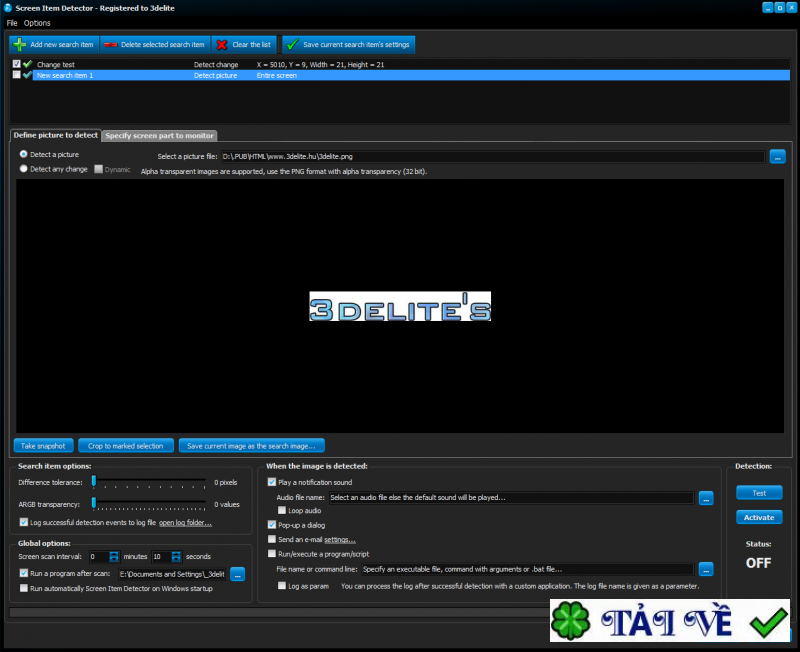Open log folder via its link
Screen dimensions: 800x652
pos(185,522)
